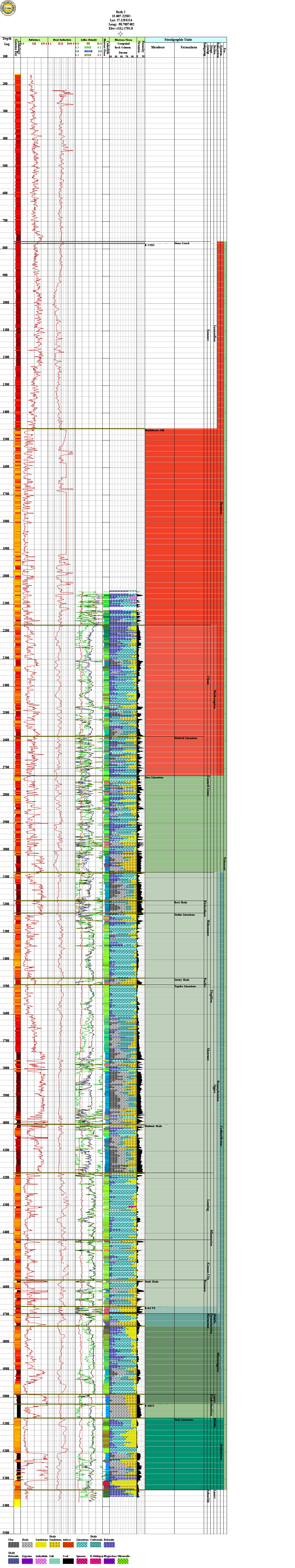Select the Shale lithology legend swatch
Image resolution: width=295 pixels, height=1568 pixels.
(27, 1544)
